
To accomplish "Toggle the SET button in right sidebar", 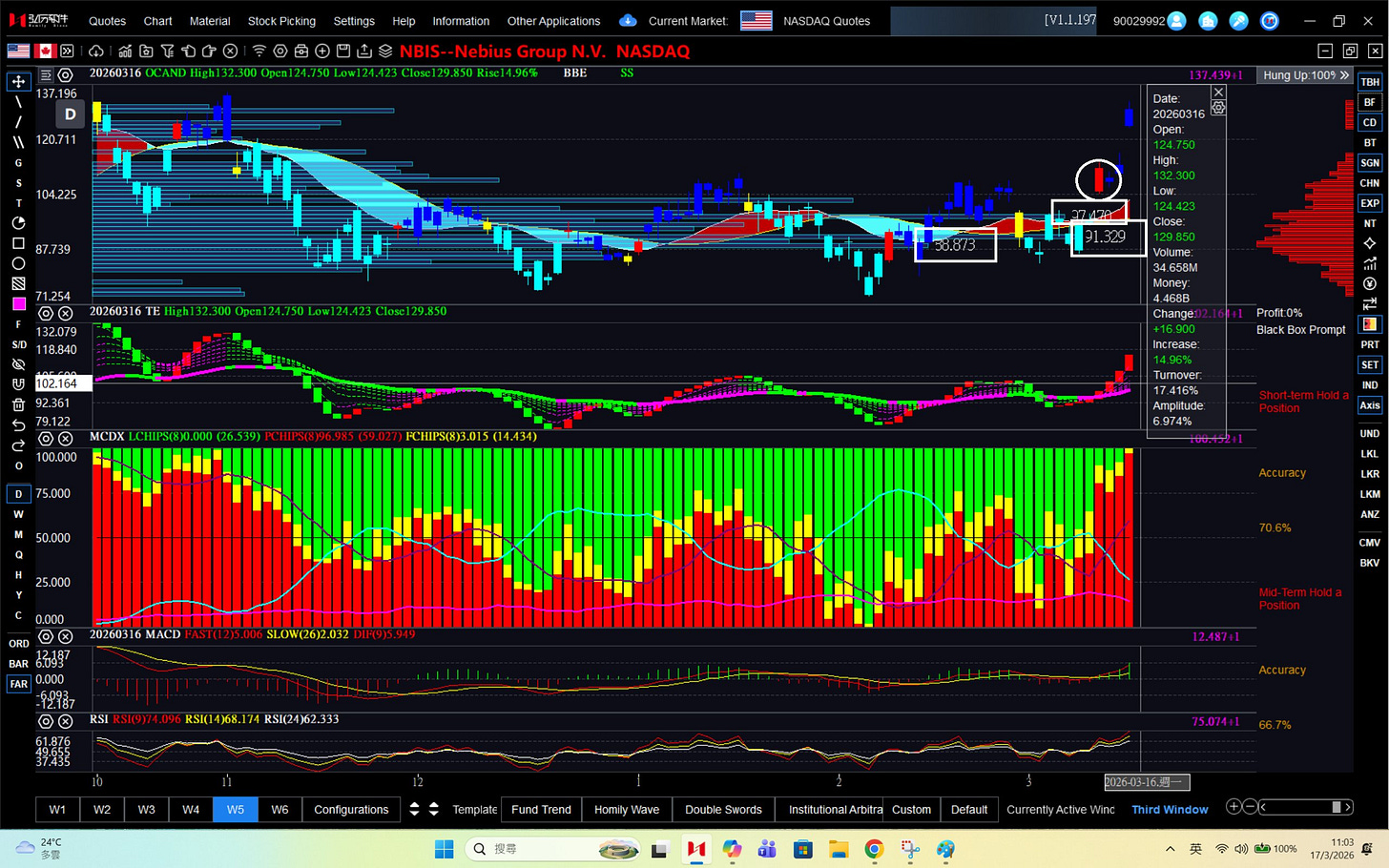I will click(1370, 364).
